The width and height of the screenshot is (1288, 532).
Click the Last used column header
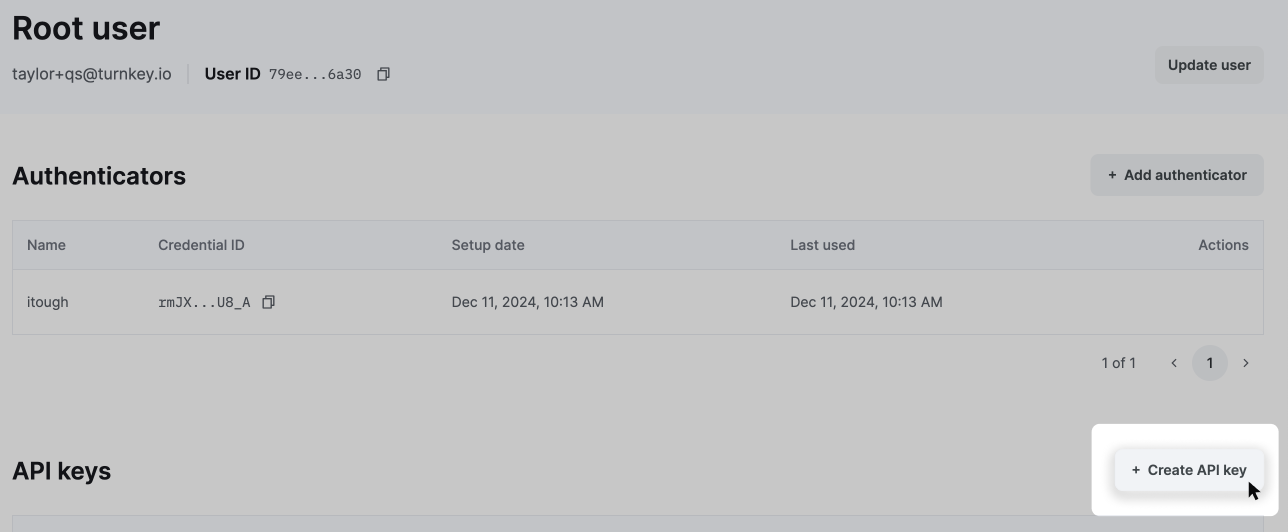tap(822, 245)
